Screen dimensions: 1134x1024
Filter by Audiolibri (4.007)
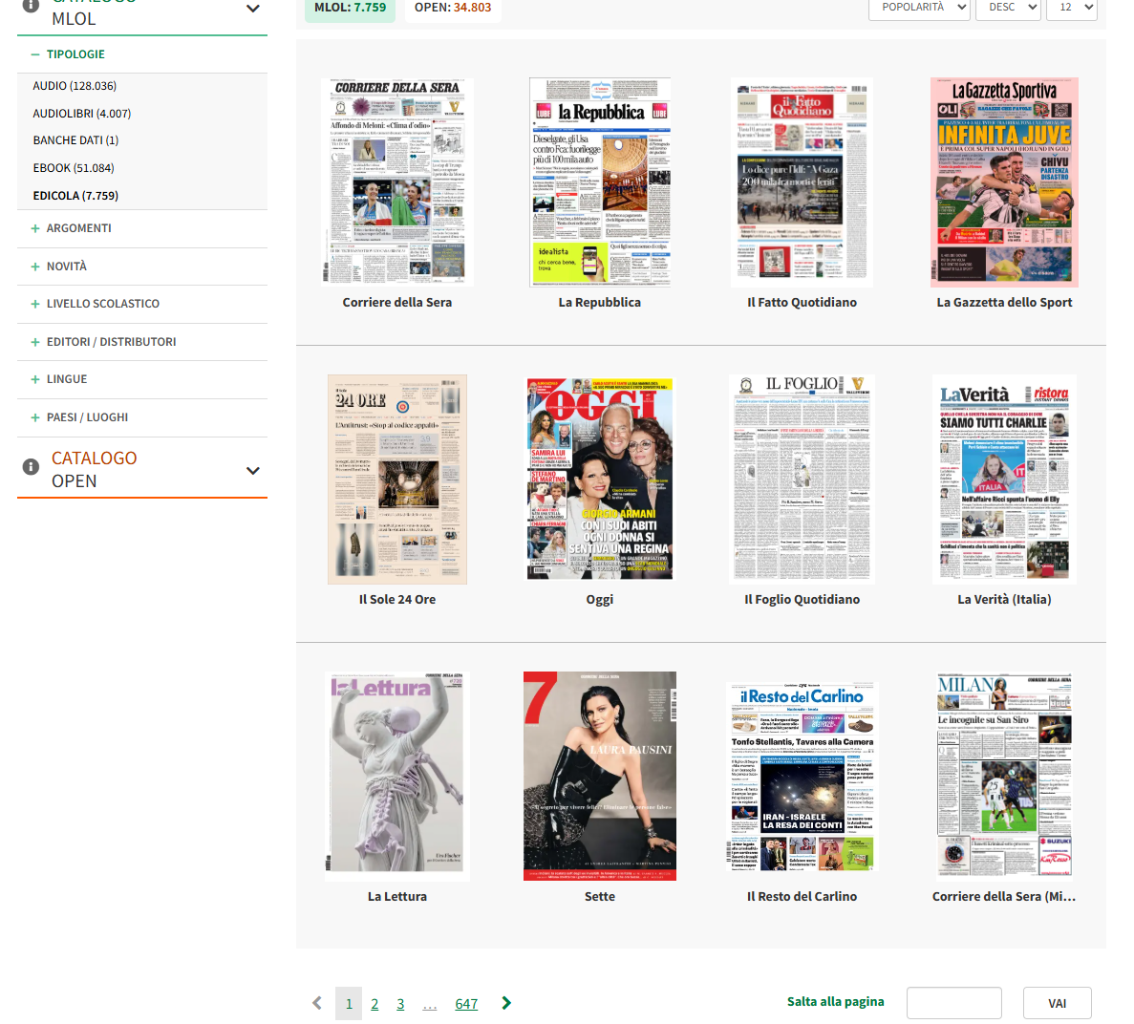[x=82, y=114]
